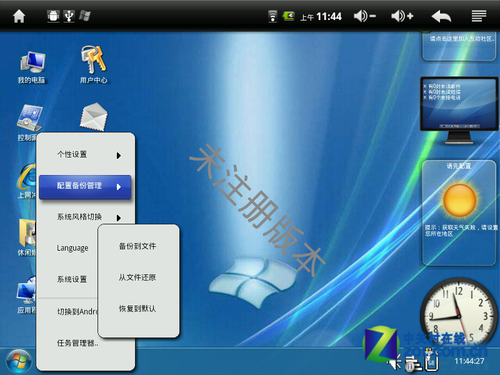Image resolution: width=500 pixels, height=375 pixels.
Task: Click the analog clock widget
Action: point(459,312)
